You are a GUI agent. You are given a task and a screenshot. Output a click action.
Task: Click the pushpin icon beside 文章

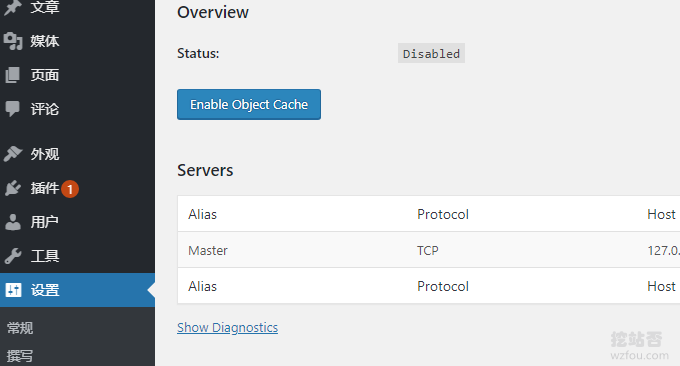13,7
